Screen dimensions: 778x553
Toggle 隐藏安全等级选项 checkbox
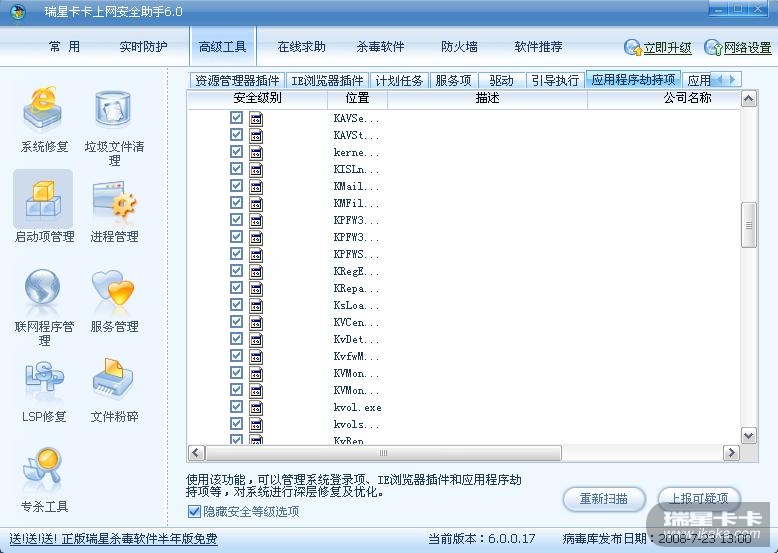(194, 511)
